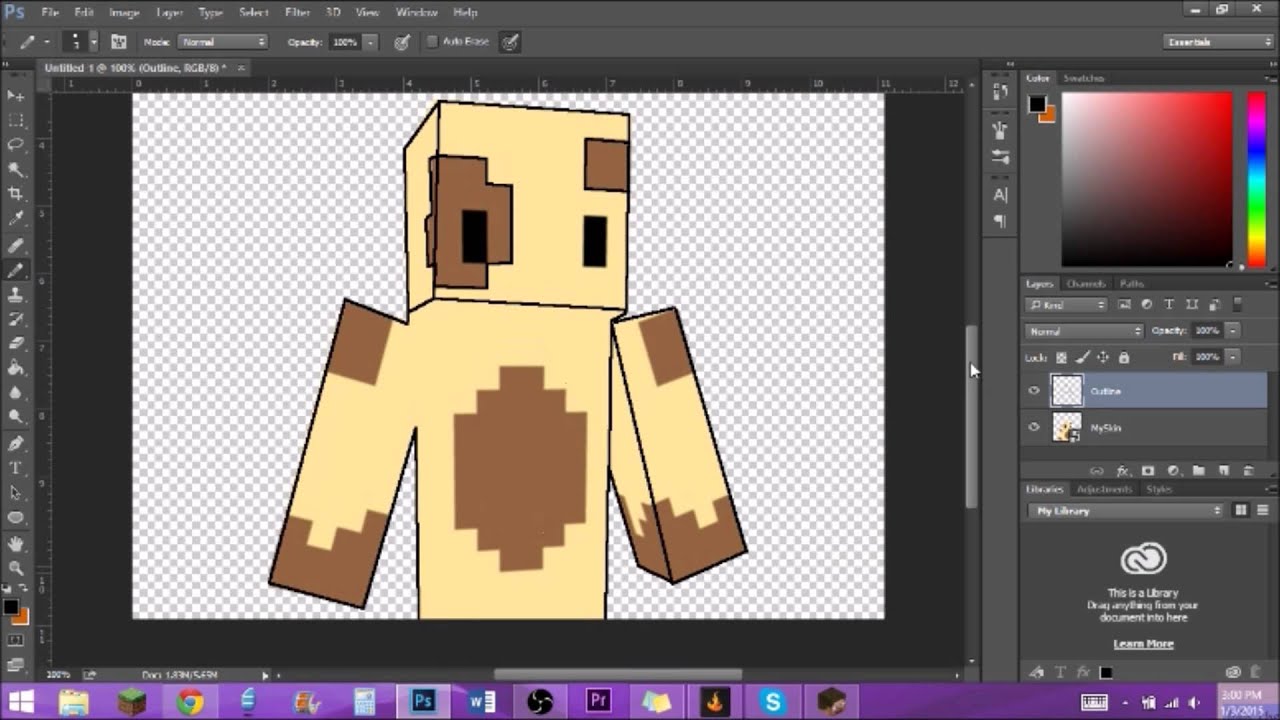Open the layer Opacity slider arrow
The height and width of the screenshot is (720, 1280).
(1234, 331)
